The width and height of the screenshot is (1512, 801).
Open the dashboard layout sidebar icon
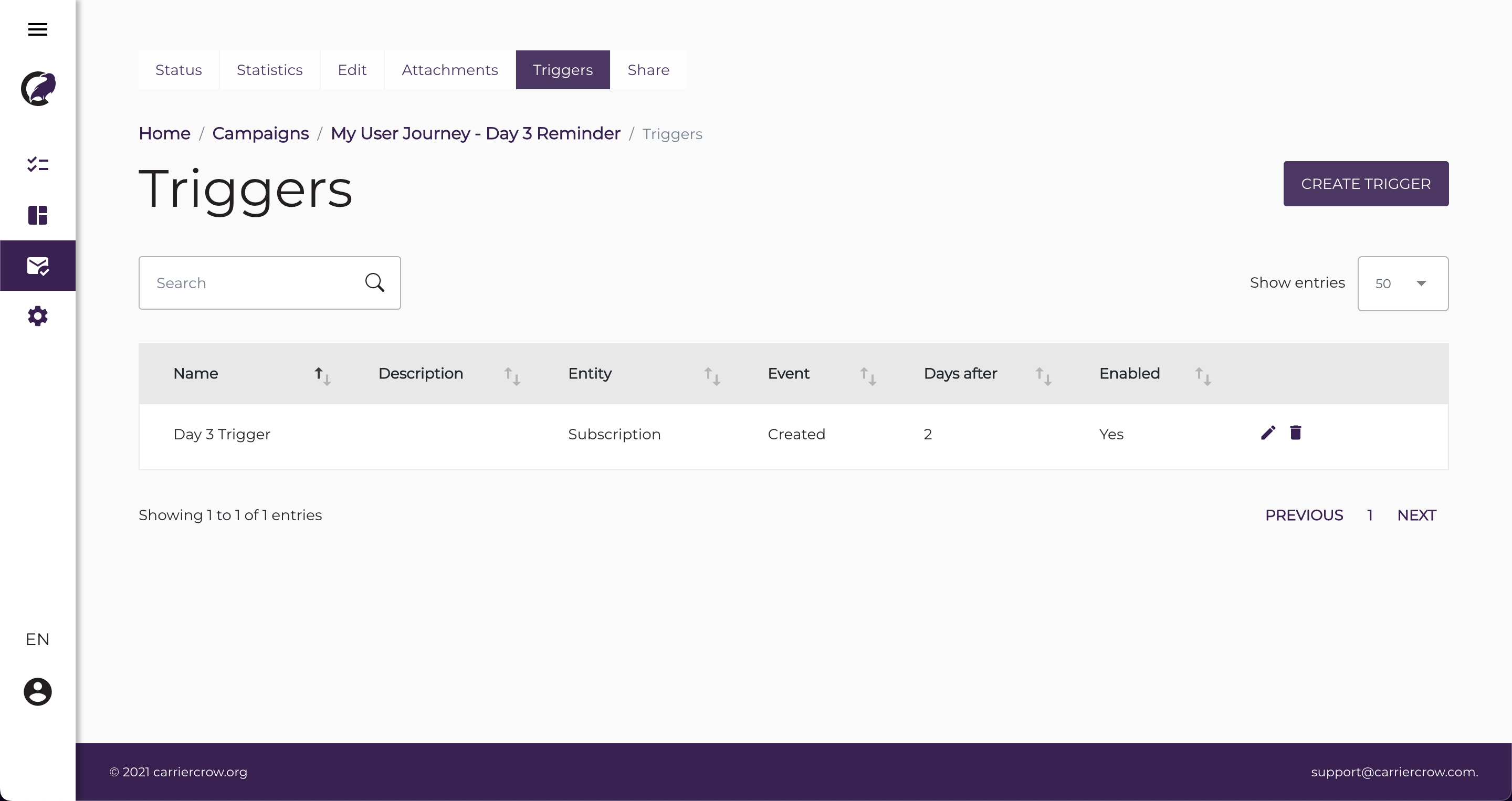pyautogui.click(x=38, y=215)
